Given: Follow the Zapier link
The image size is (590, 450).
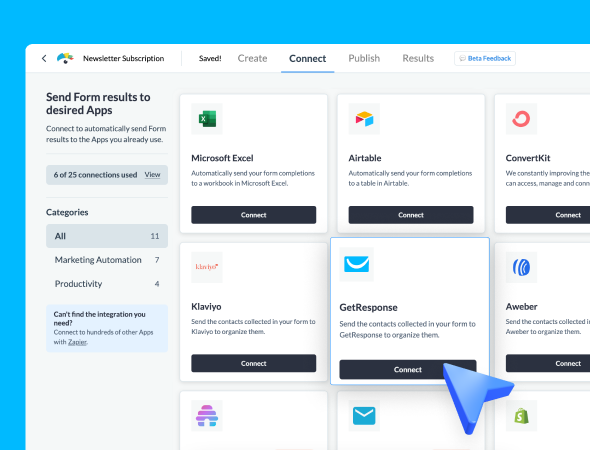Looking at the screenshot, I should [77, 342].
